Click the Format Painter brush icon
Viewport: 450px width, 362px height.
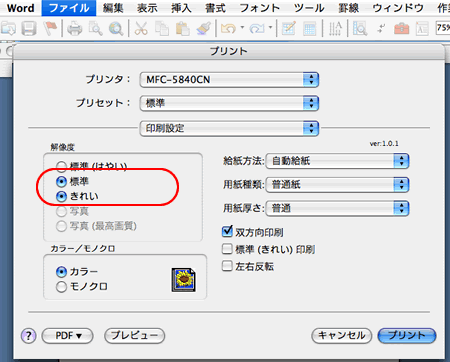(204, 29)
